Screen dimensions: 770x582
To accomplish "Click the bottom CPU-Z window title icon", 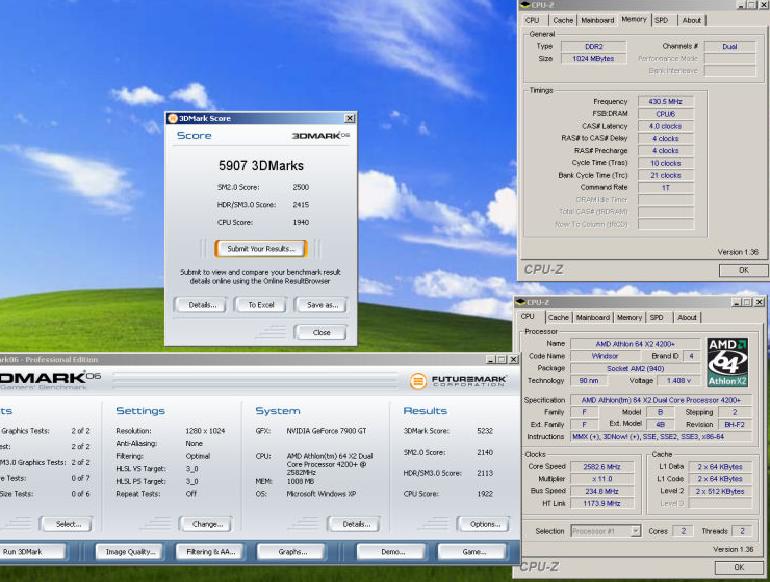I will click(x=521, y=302).
